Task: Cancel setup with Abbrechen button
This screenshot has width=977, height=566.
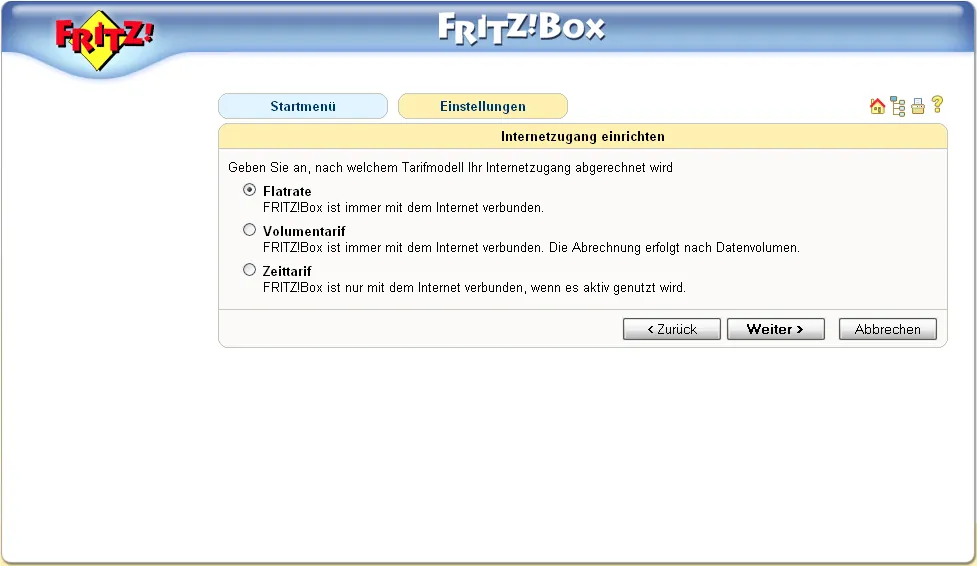Action: (x=887, y=329)
